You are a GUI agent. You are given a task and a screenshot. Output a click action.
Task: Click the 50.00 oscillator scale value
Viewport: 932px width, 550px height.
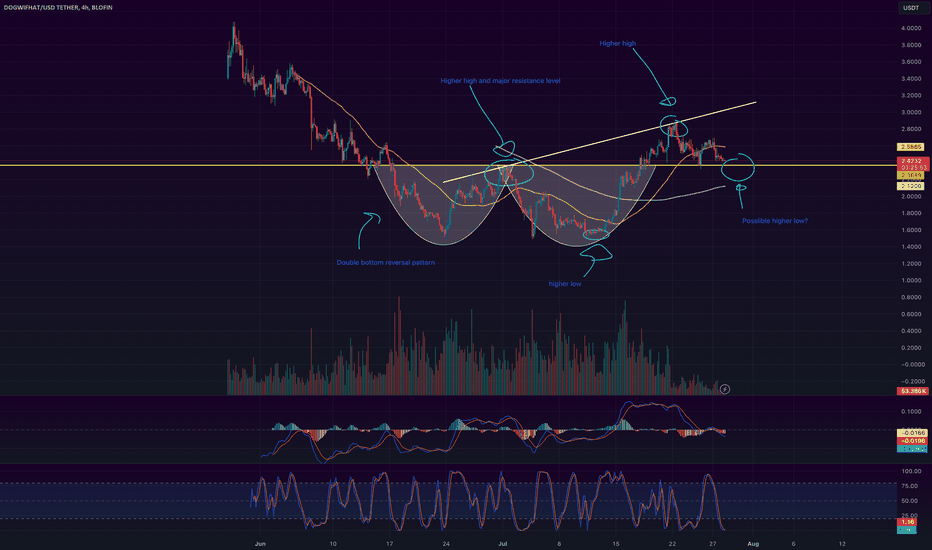[911, 501]
